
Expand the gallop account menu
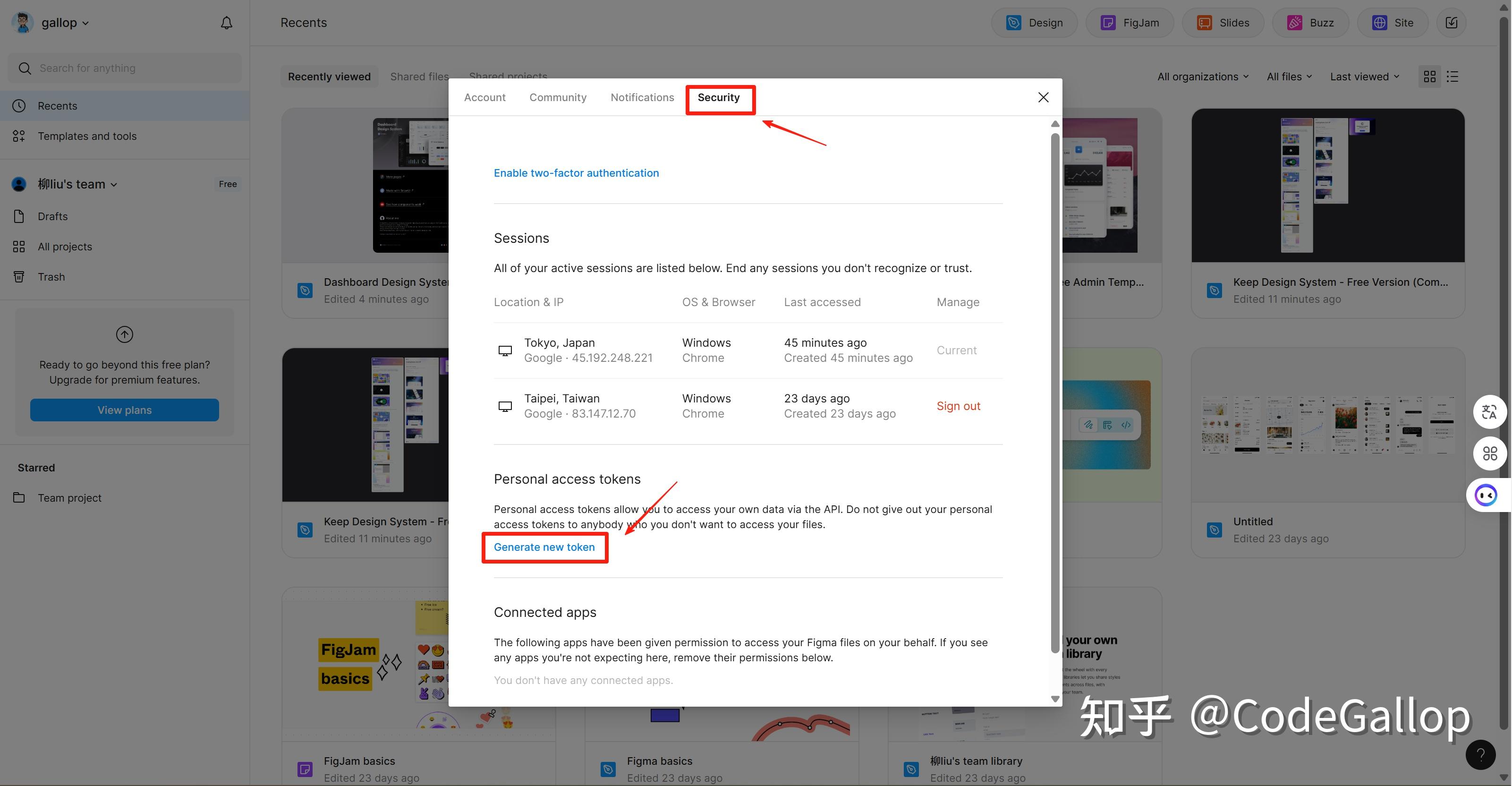[65, 23]
